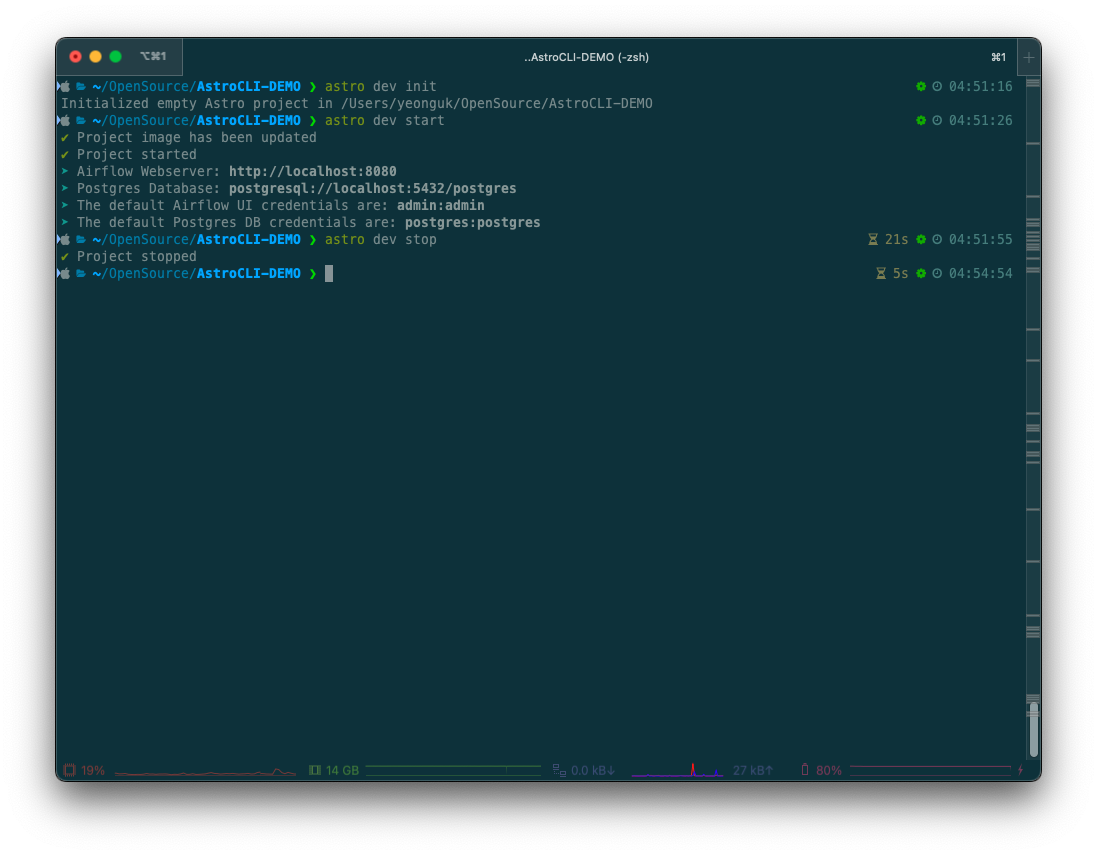The width and height of the screenshot is (1097, 855).
Task: Click the admin:admin credentials text
Action: point(441,205)
